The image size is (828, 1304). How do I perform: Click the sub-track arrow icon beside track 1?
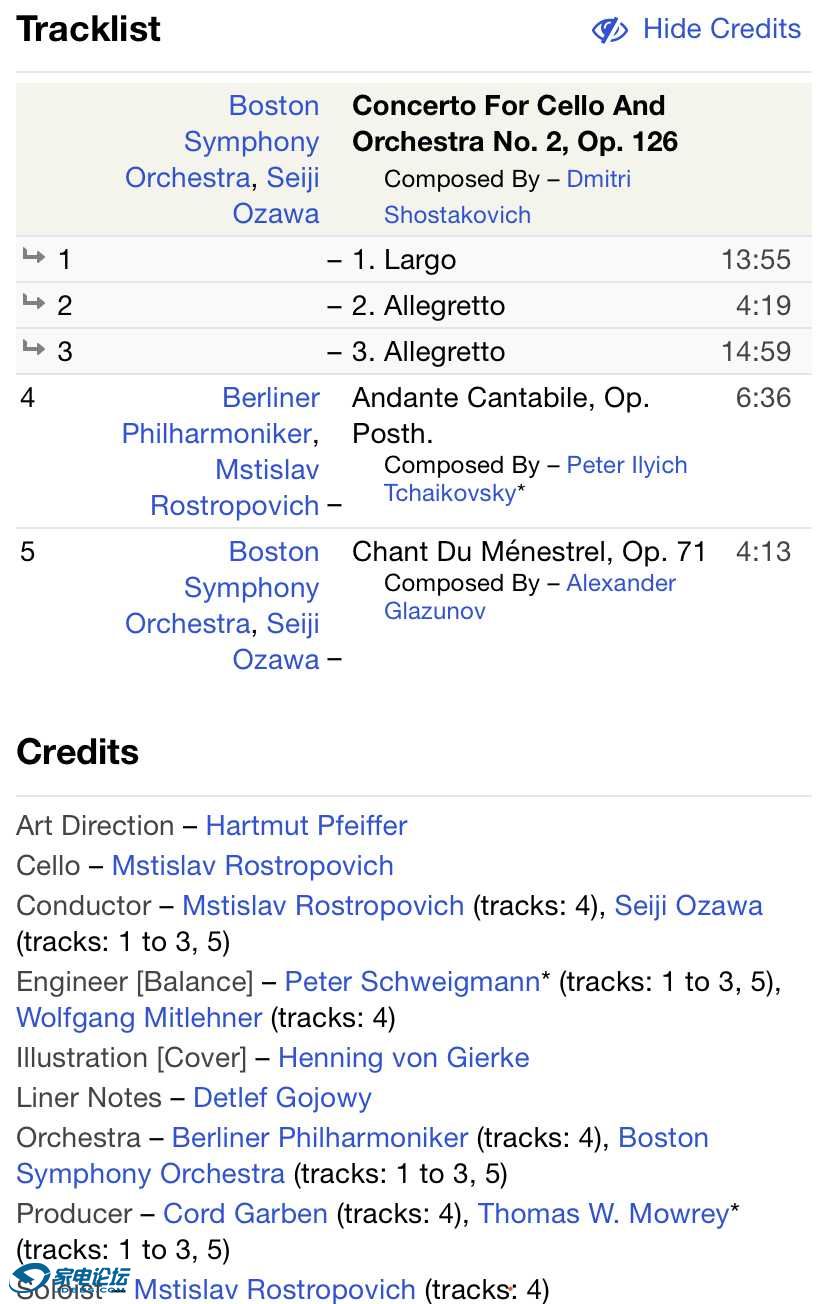pyautogui.click(x=34, y=258)
